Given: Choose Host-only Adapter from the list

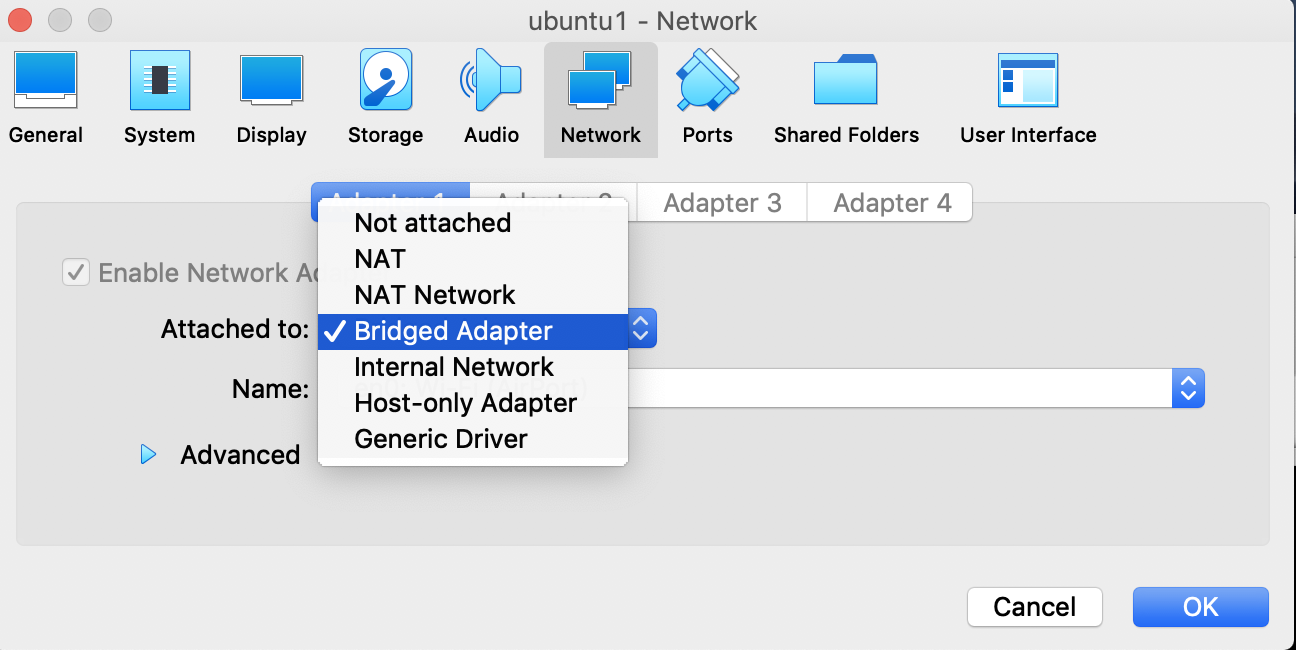Looking at the screenshot, I should (x=473, y=403).
